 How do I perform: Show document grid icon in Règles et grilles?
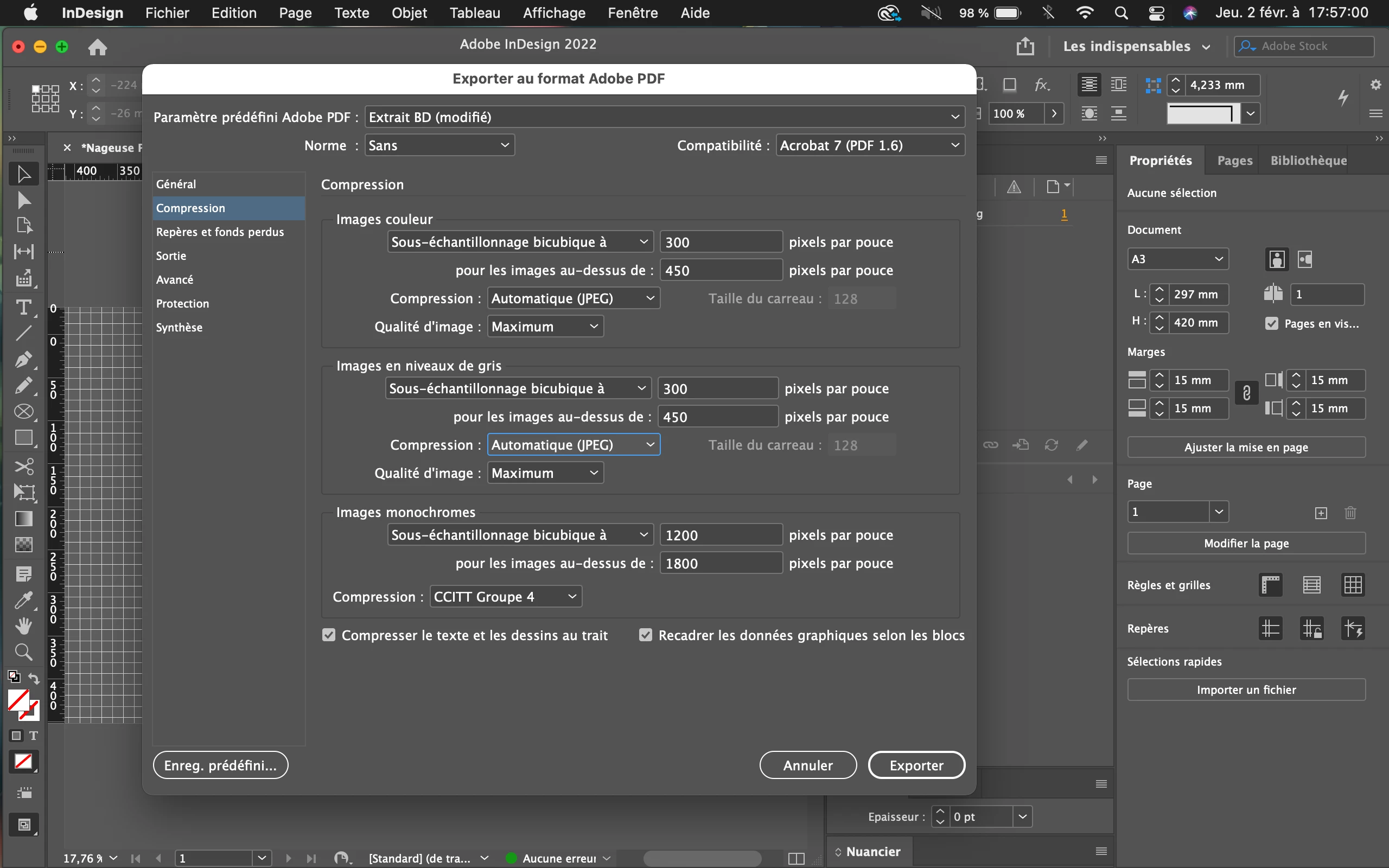click(1353, 585)
